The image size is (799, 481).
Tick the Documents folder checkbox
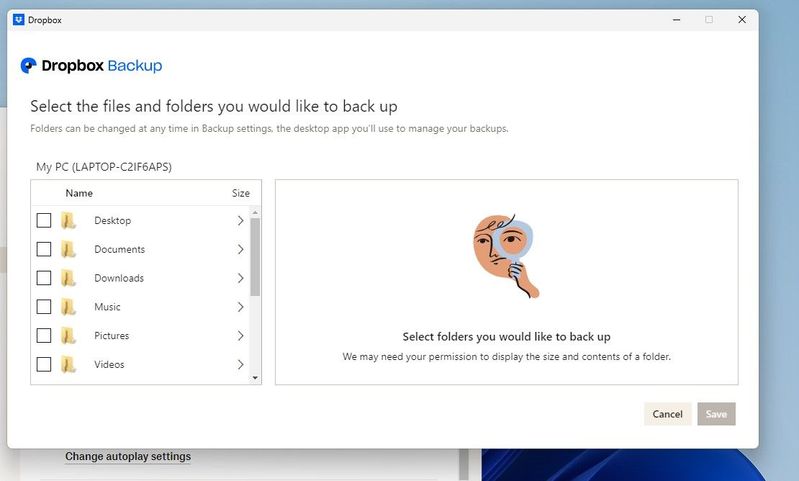[44, 250]
